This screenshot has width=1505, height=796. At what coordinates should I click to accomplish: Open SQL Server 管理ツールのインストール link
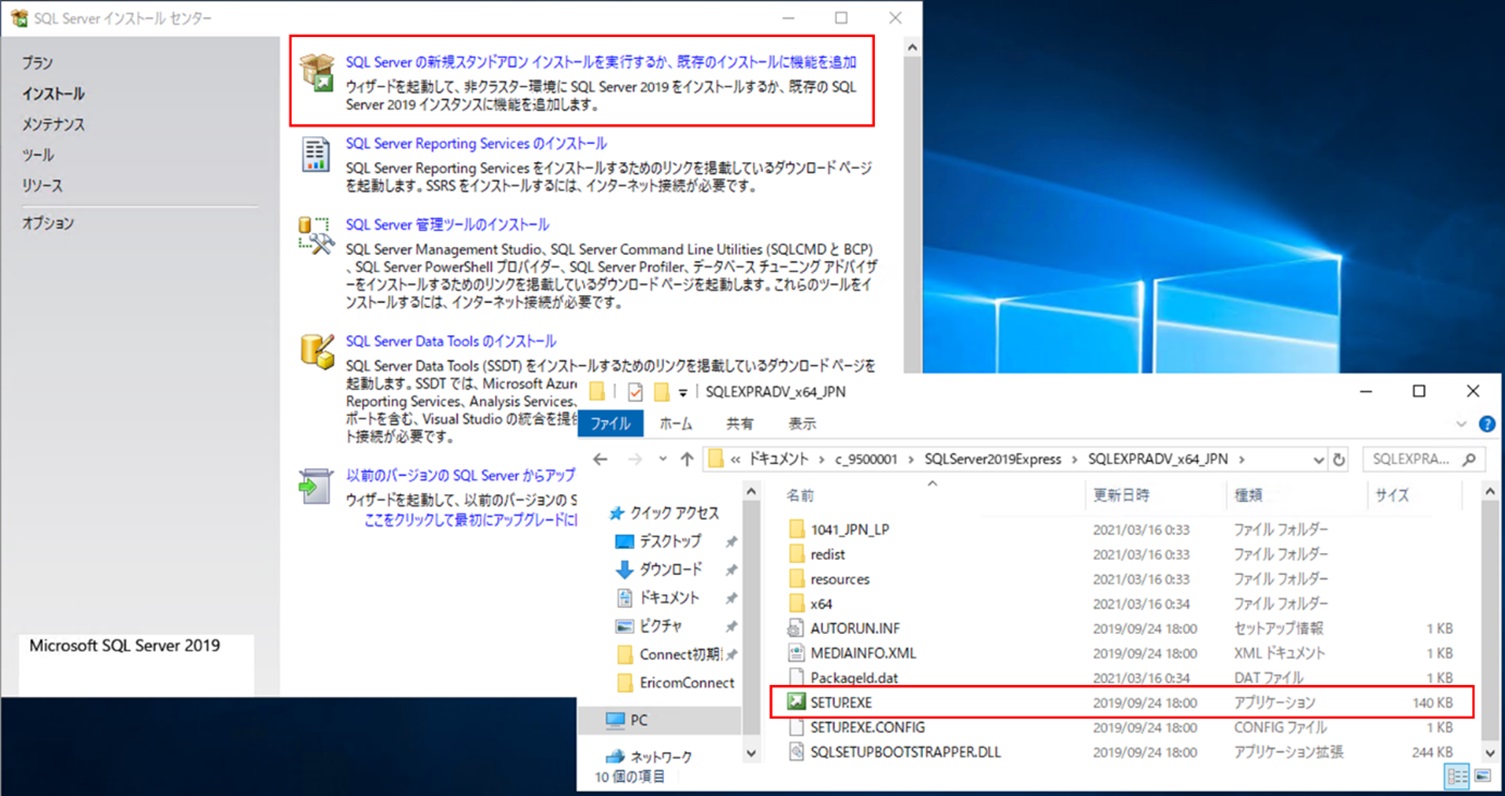point(447,225)
